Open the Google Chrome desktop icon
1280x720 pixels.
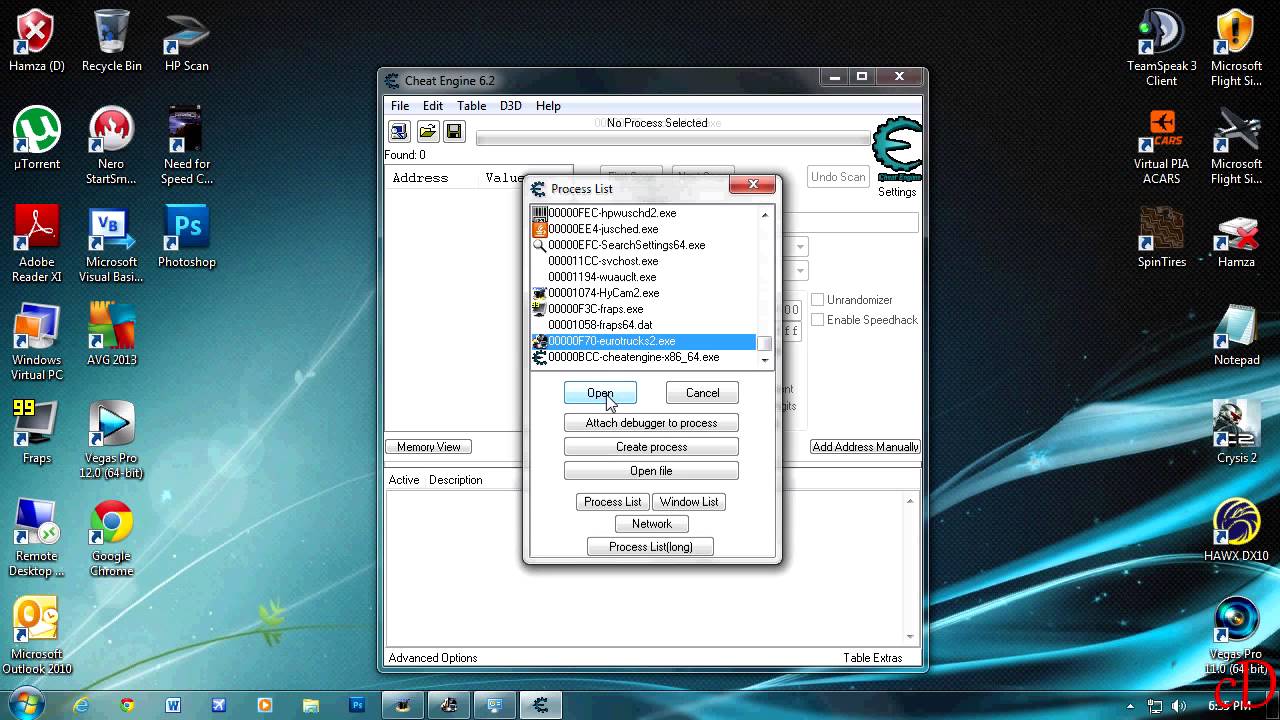click(x=112, y=538)
